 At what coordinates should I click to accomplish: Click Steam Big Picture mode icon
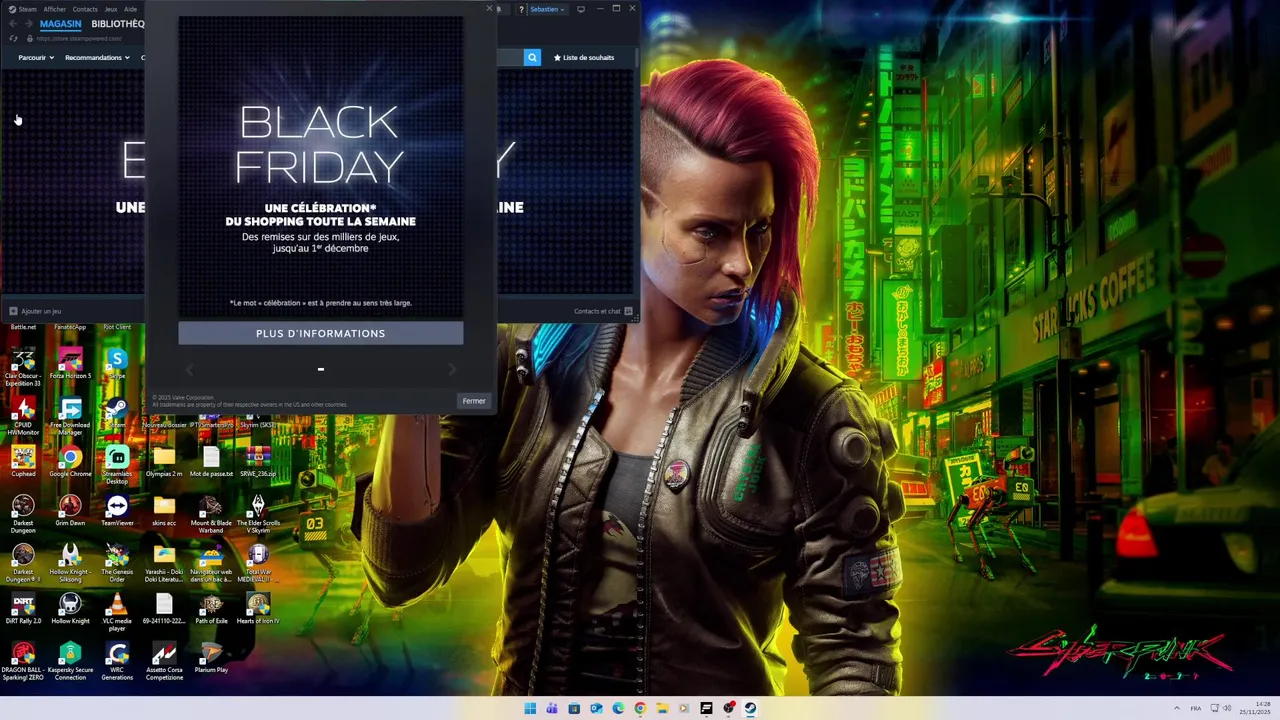click(x=581, y=9)
